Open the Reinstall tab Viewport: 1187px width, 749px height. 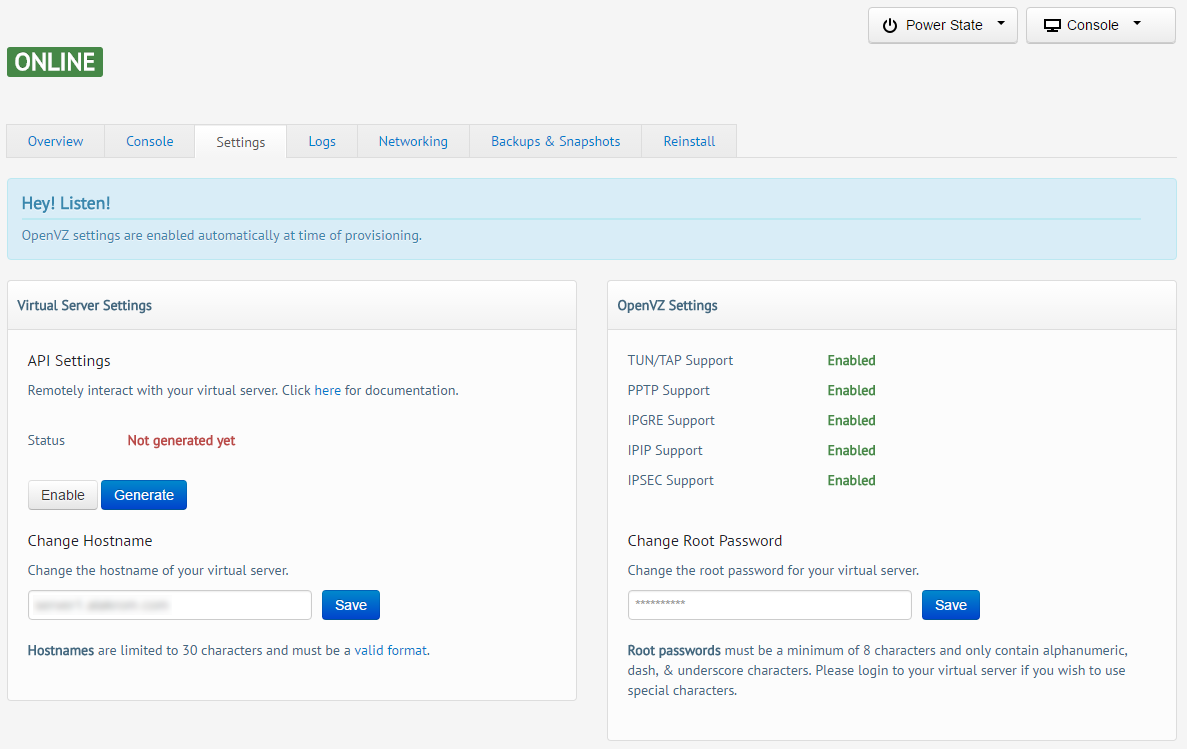(689, 141)
